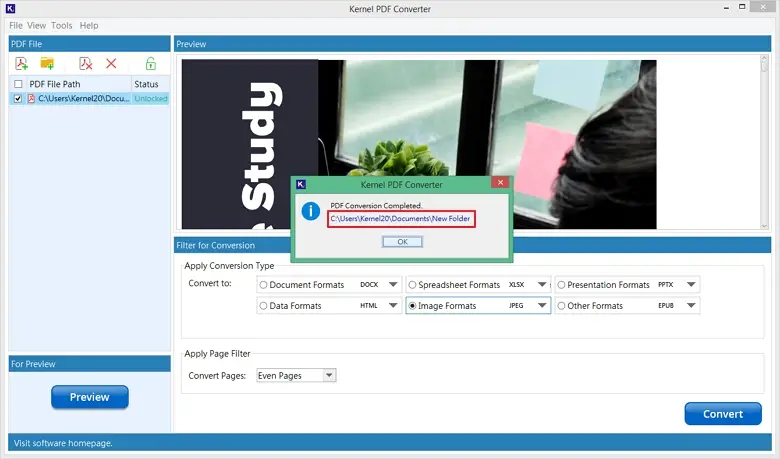The height and width of the screenshot is (459, 780).
Task: Open the JPEG image format dropdown
Action: coord(542,305)
